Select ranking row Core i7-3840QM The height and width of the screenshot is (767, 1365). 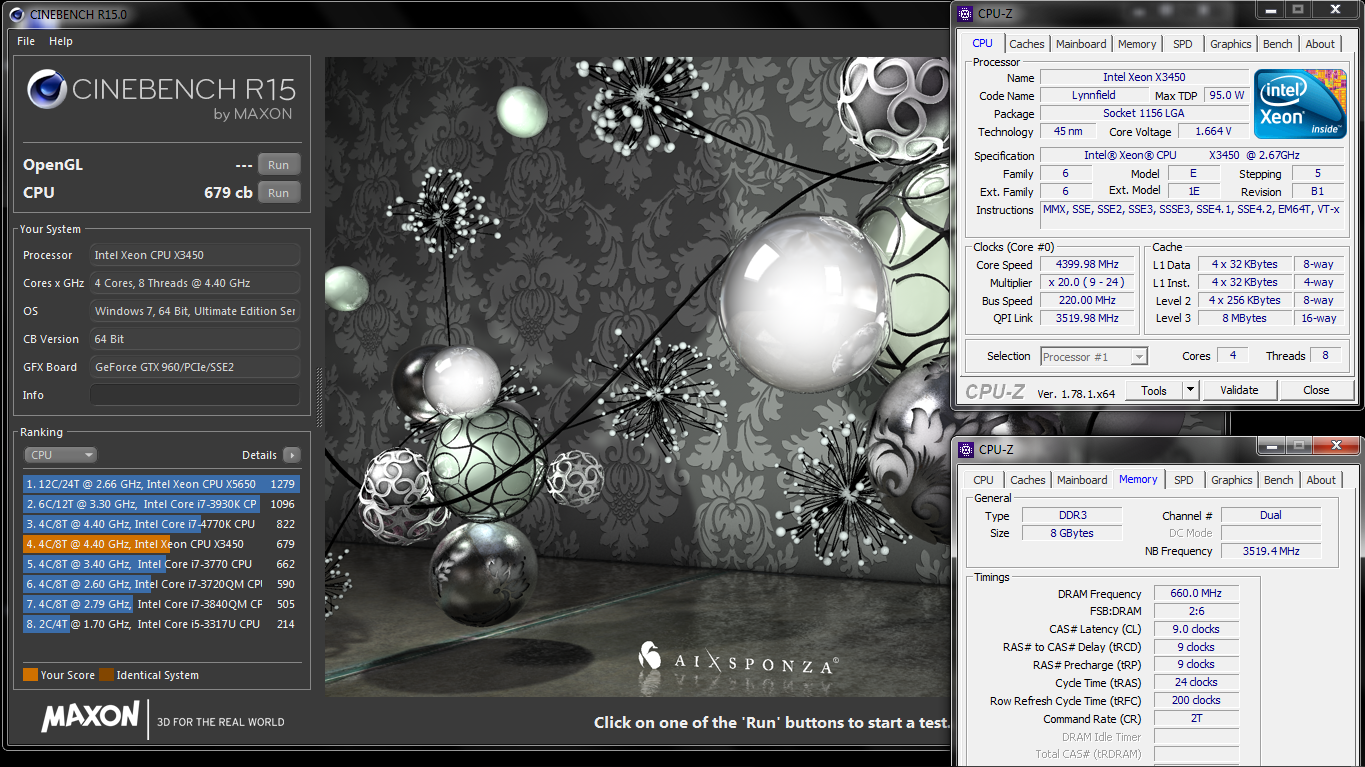[x=161, y=604]
